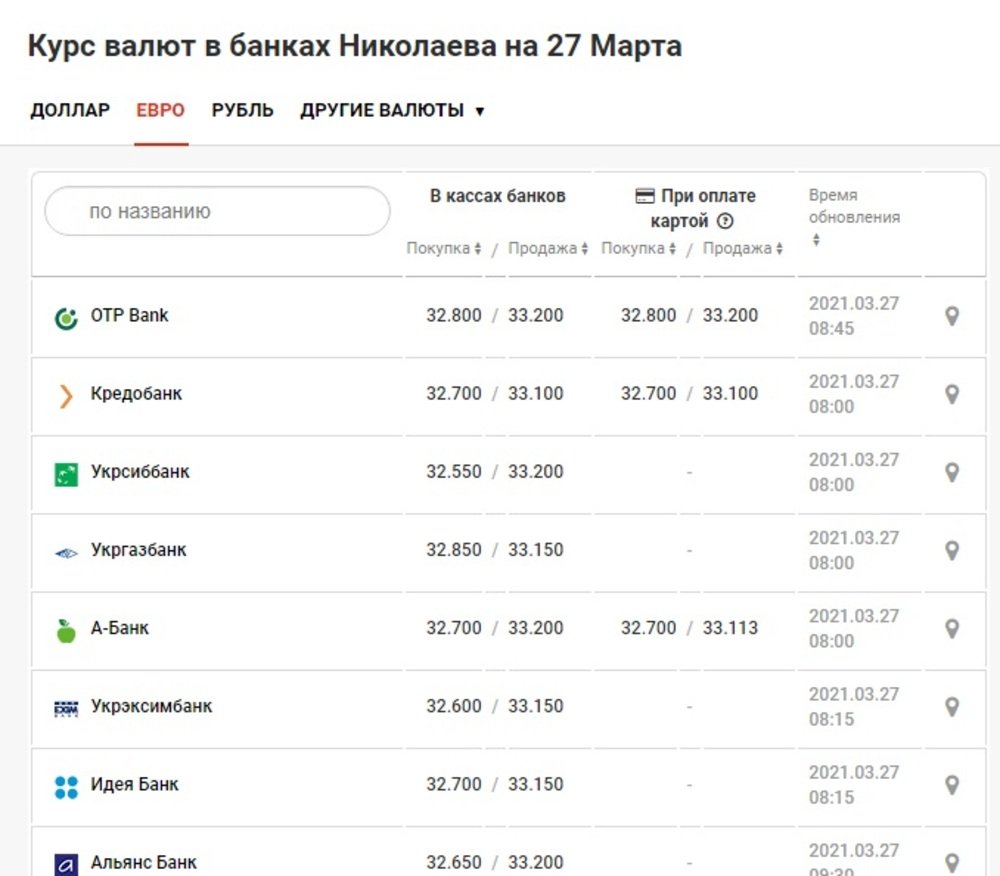
Task: Open map pin for Укрэксимбанк
Action: 952,707
